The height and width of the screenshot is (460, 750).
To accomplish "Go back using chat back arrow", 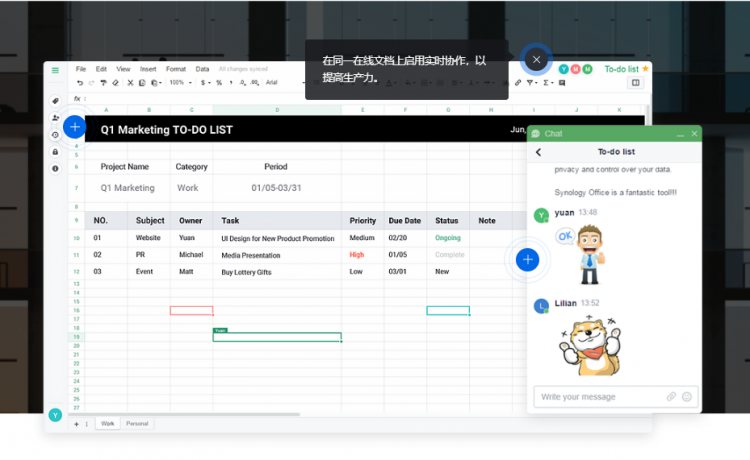I will (538, 152).
